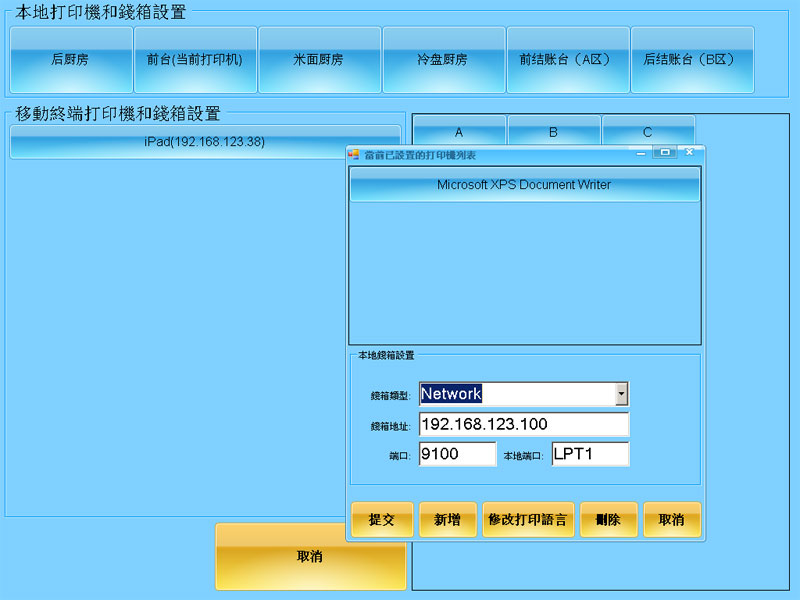Screen dimensions: 800x600
Task: Select 后结账台（B区） checkout printer
Action: [691, 60]
